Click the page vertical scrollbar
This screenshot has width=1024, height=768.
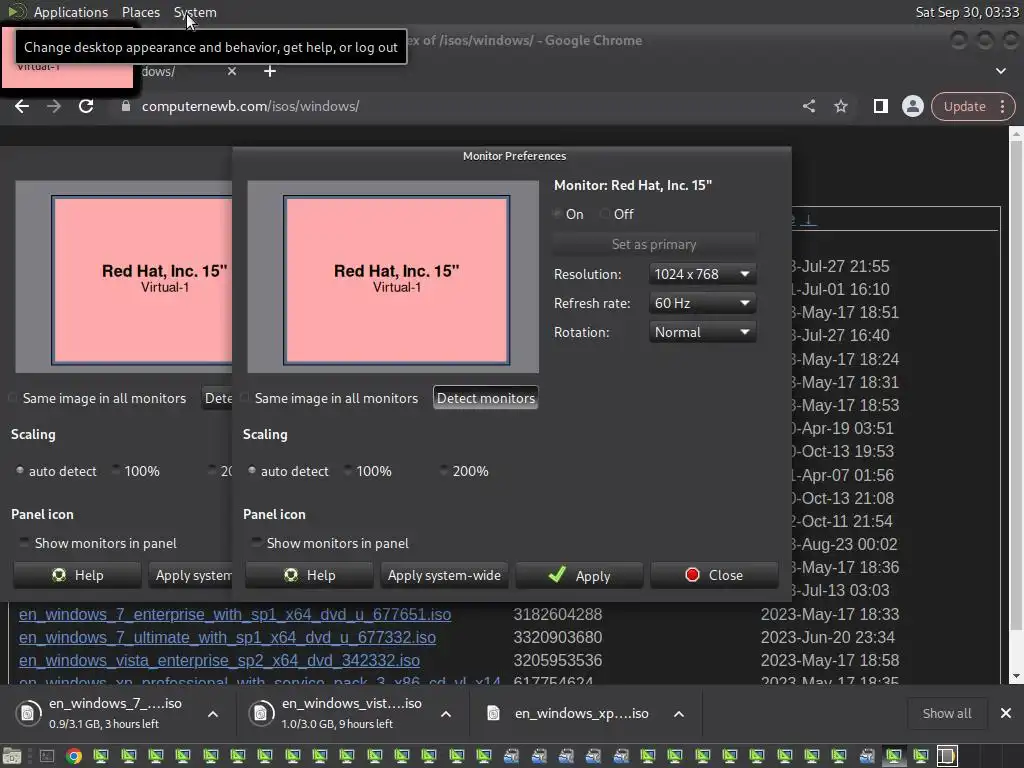[1016, 385]
